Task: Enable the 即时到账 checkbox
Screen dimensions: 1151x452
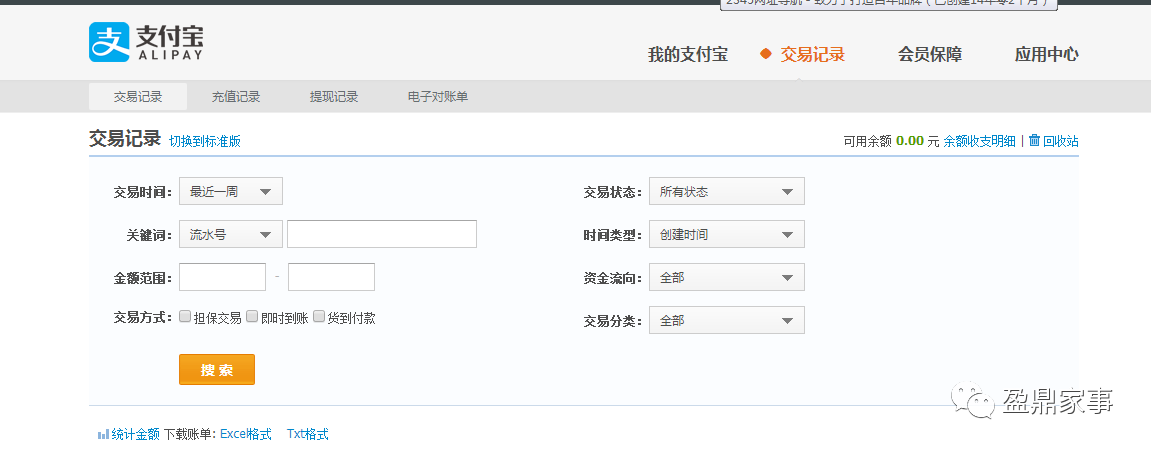Action: point(252,317)
